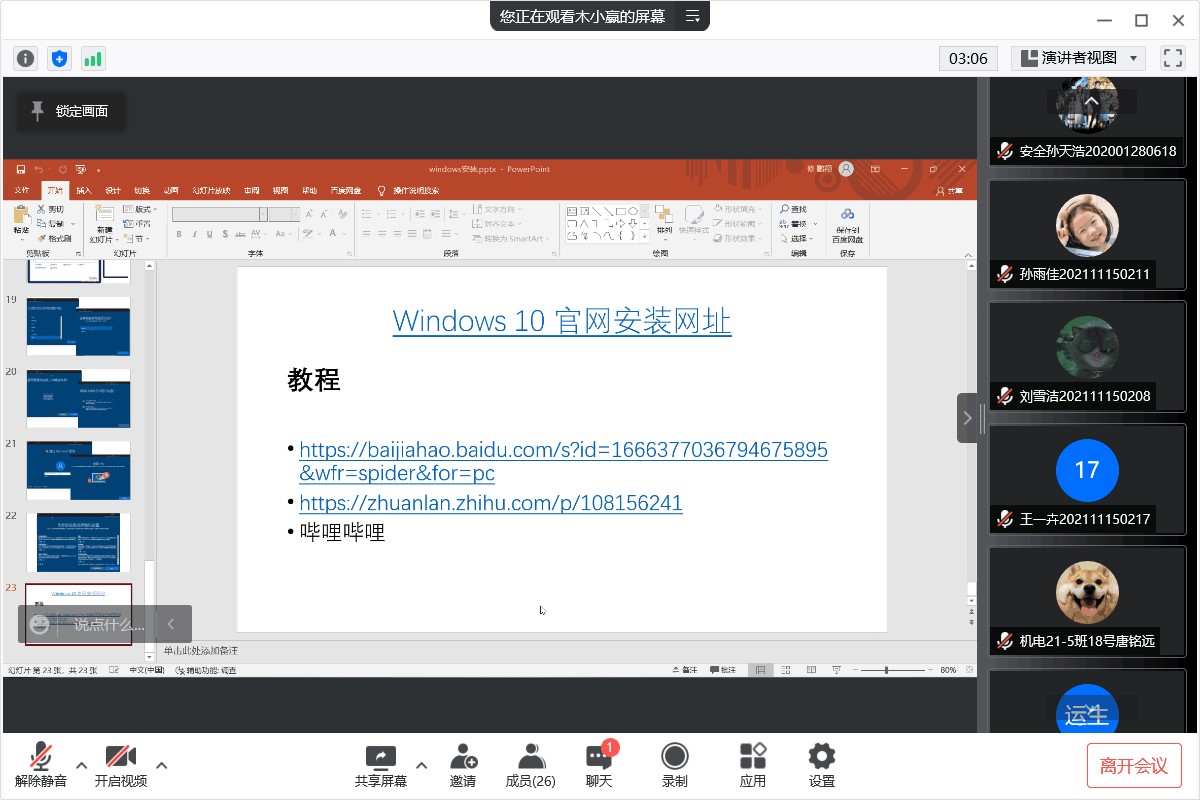Open the screen-viewing options menu icon

692,16
